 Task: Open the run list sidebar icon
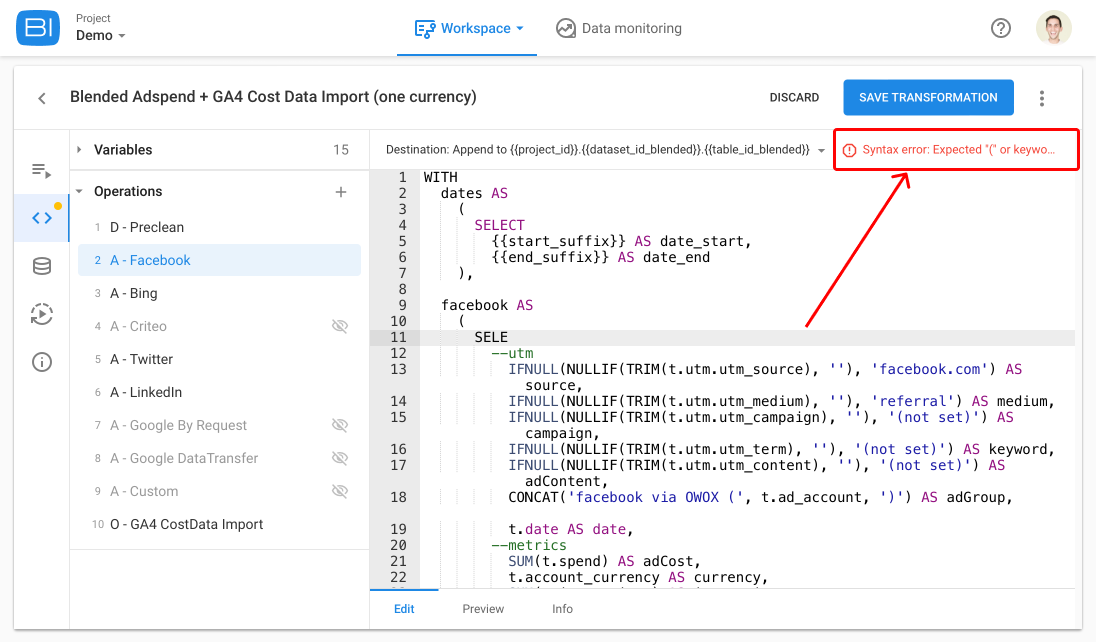(x=41, y=171)
